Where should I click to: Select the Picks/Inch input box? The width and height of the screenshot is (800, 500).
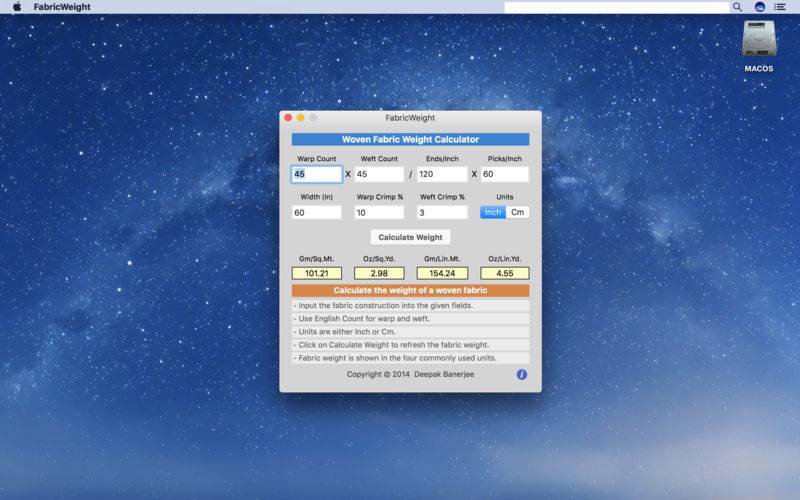tap(504, 174)
